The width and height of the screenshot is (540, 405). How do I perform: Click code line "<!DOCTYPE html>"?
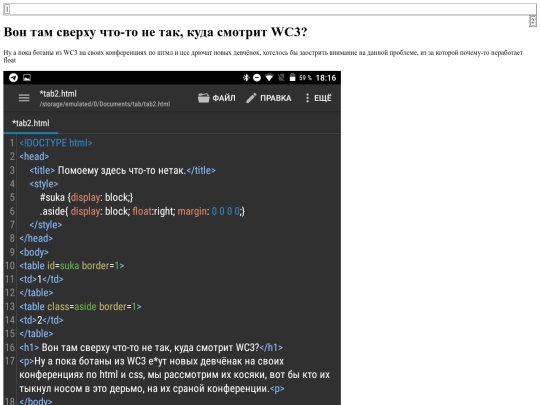click(x=56, y=143)
